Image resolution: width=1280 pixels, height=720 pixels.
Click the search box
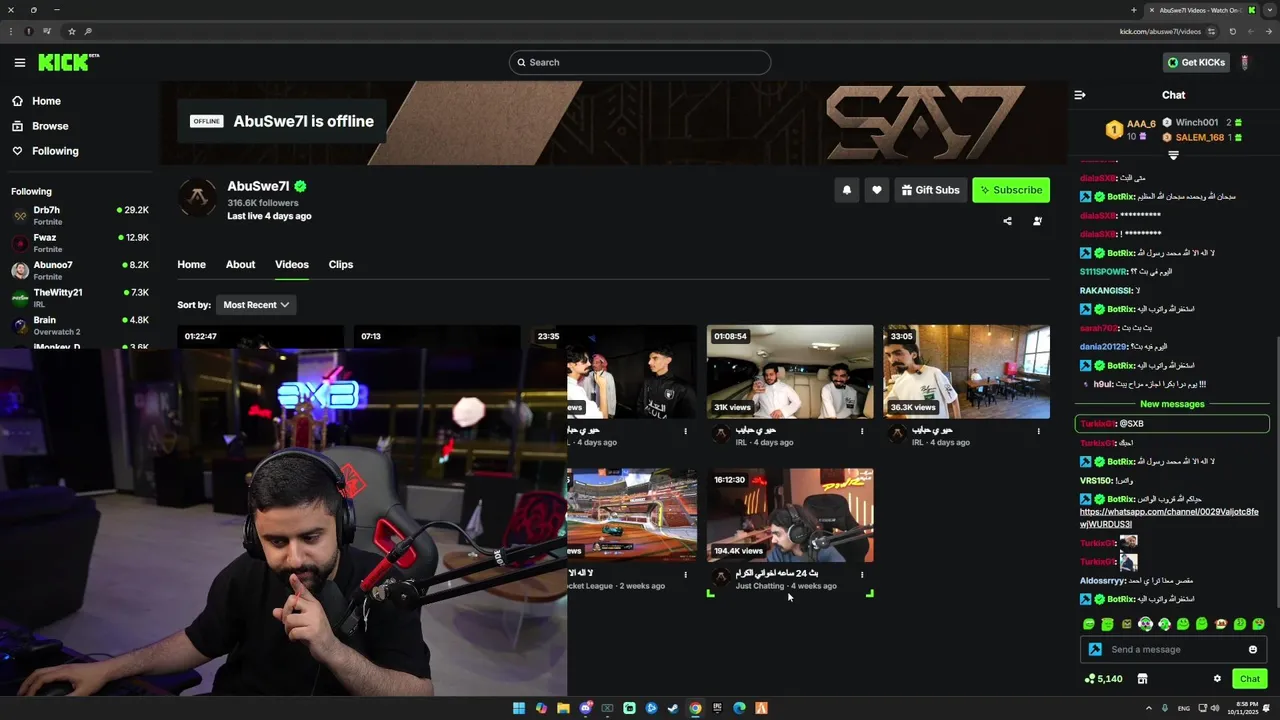[x=640, y=62]
